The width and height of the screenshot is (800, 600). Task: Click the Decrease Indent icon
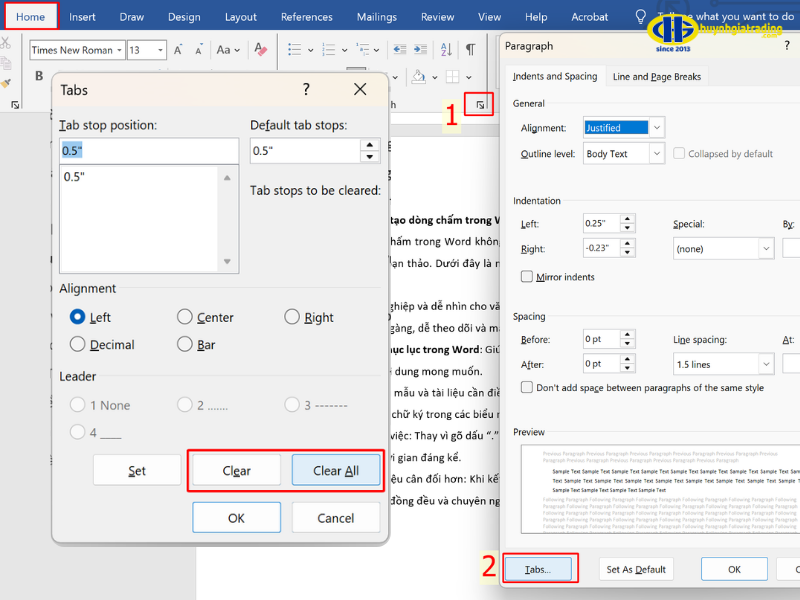point(399,49)
